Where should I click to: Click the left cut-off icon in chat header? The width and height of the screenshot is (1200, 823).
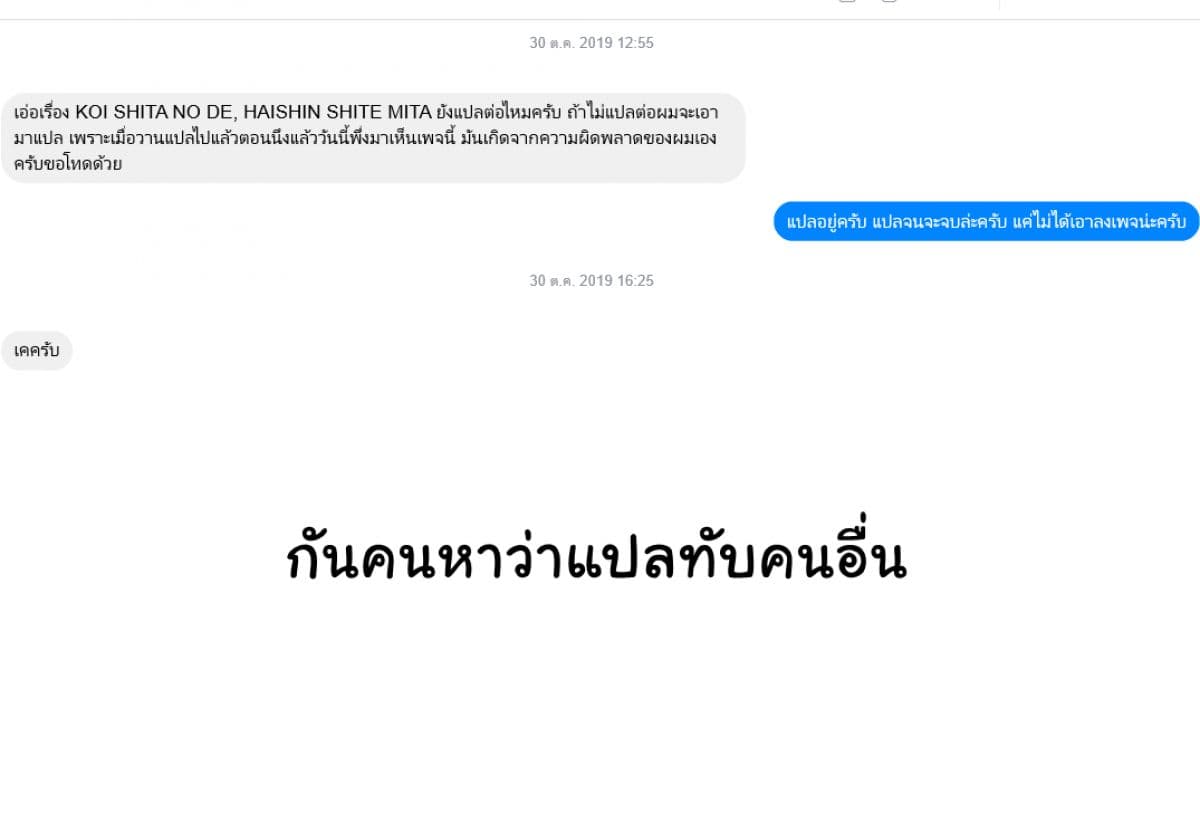[x=847, y=2]
